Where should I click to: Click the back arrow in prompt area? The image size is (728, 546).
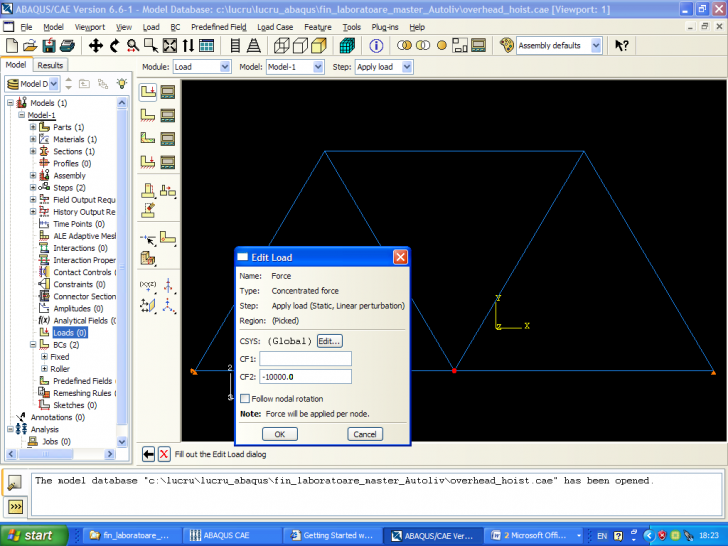148,454
